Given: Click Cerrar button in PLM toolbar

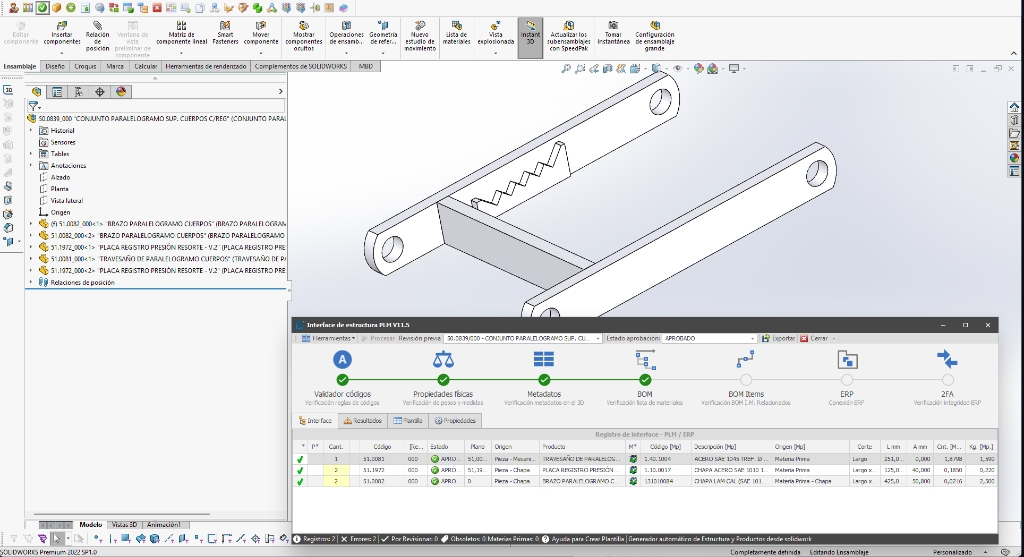Looking at the screenshot, I should tap(814, 338).
